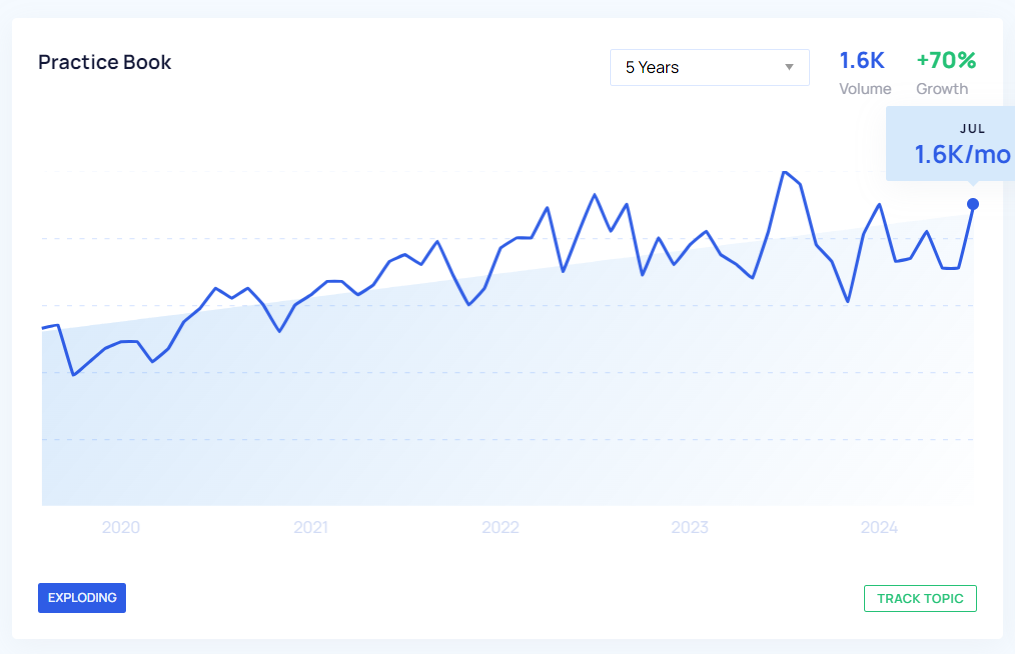
Task: Open the 5 Years time range dropdown
Action: point(708,68)
